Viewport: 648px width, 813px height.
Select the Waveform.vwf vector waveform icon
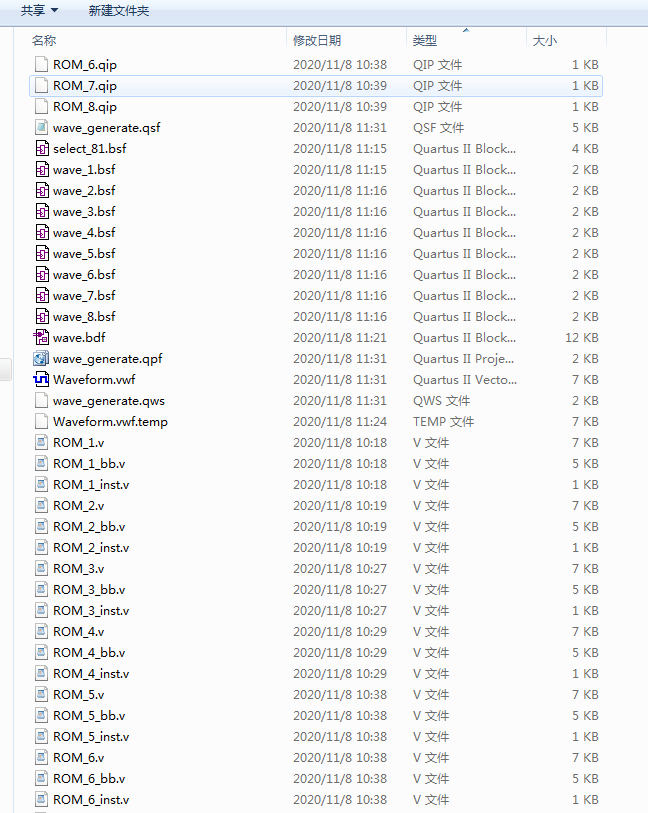coord(41,379)
